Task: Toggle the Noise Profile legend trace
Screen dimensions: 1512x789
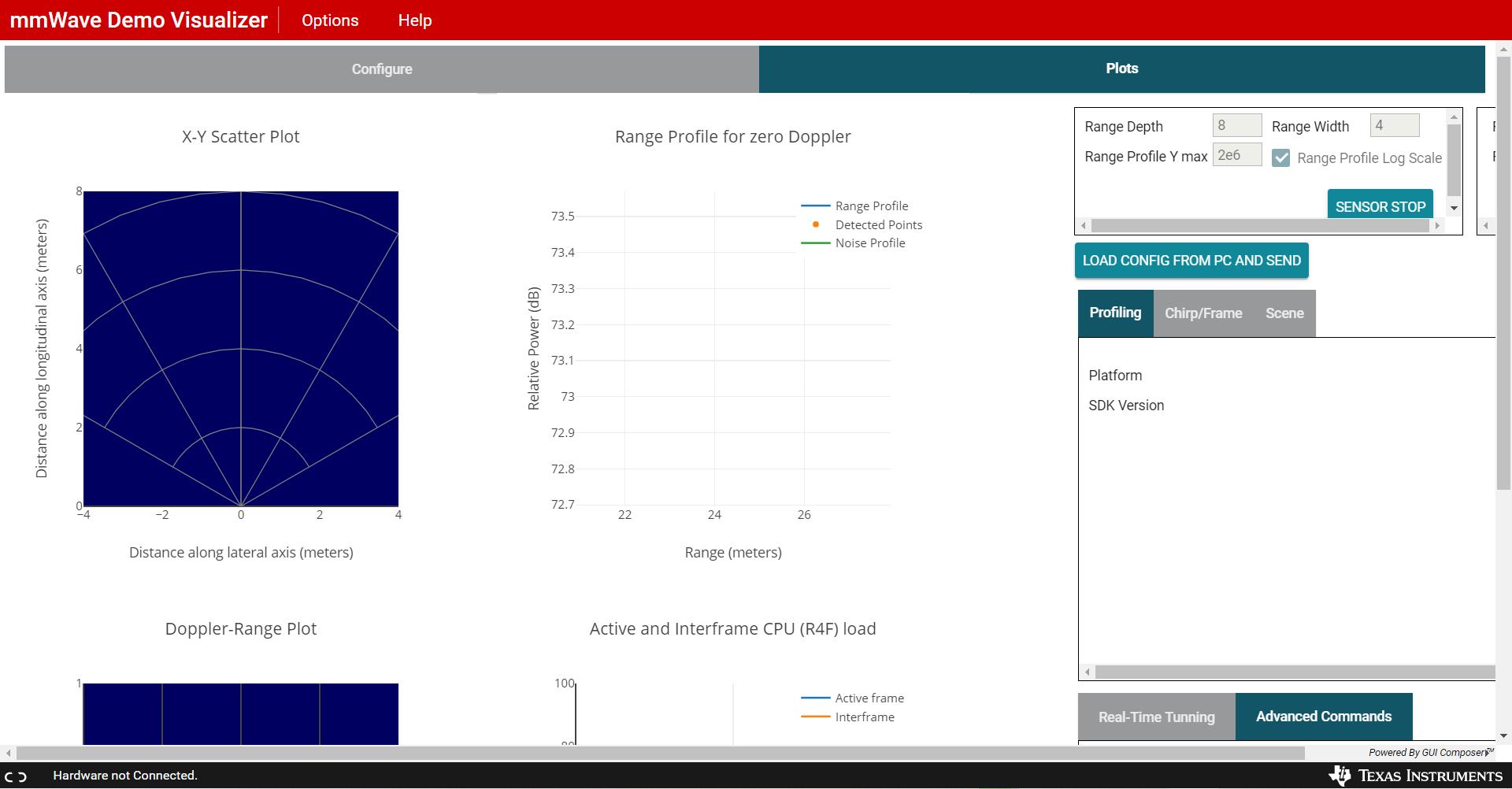Action: click(x=853, y=243)
